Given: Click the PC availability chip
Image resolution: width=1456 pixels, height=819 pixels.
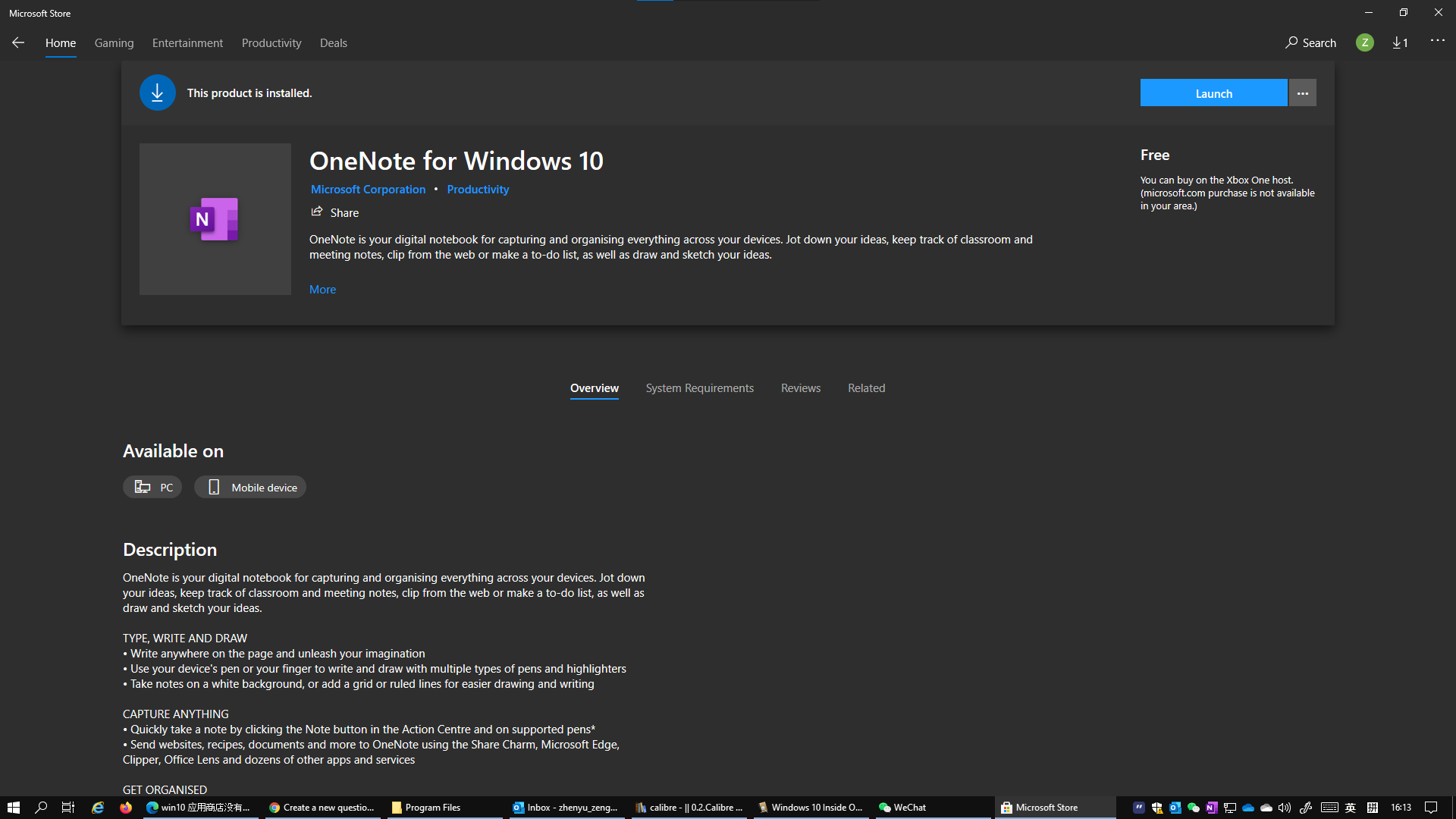Looking at the screenshot, I should (x=152, y=487).
